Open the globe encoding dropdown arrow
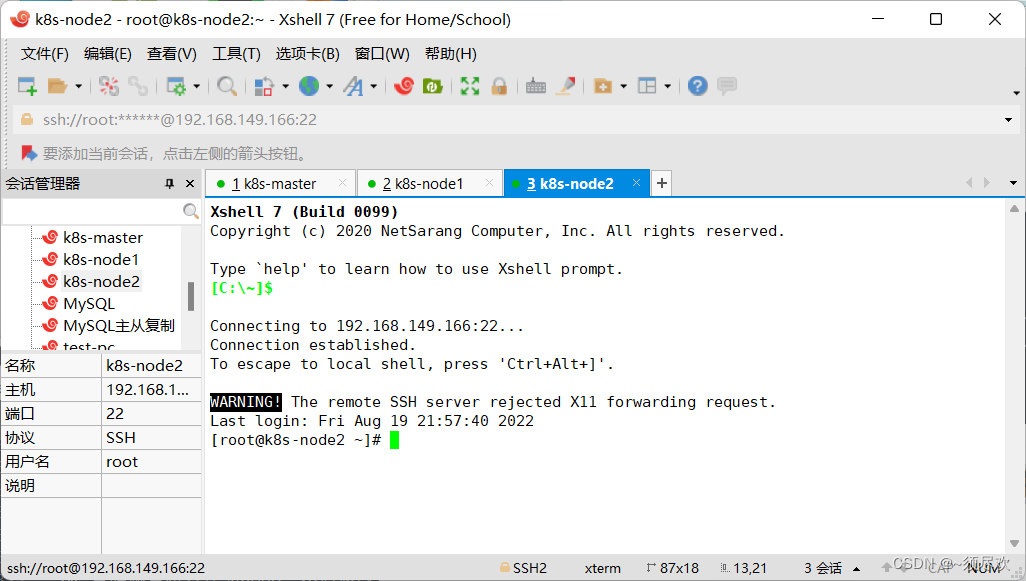The height and width of the screenshot is (581, 1026). [x=329, y=86]
